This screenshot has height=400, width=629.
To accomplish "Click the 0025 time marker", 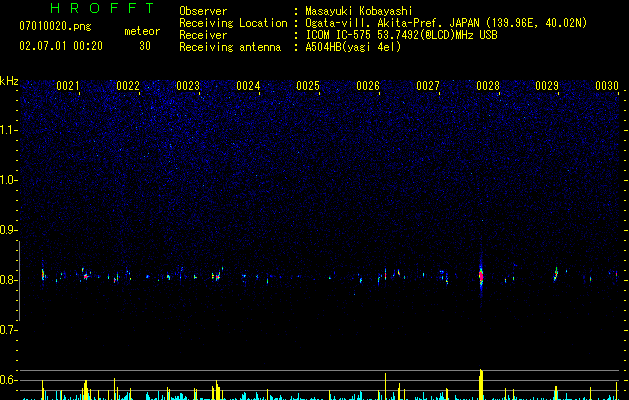I will 308,86.
